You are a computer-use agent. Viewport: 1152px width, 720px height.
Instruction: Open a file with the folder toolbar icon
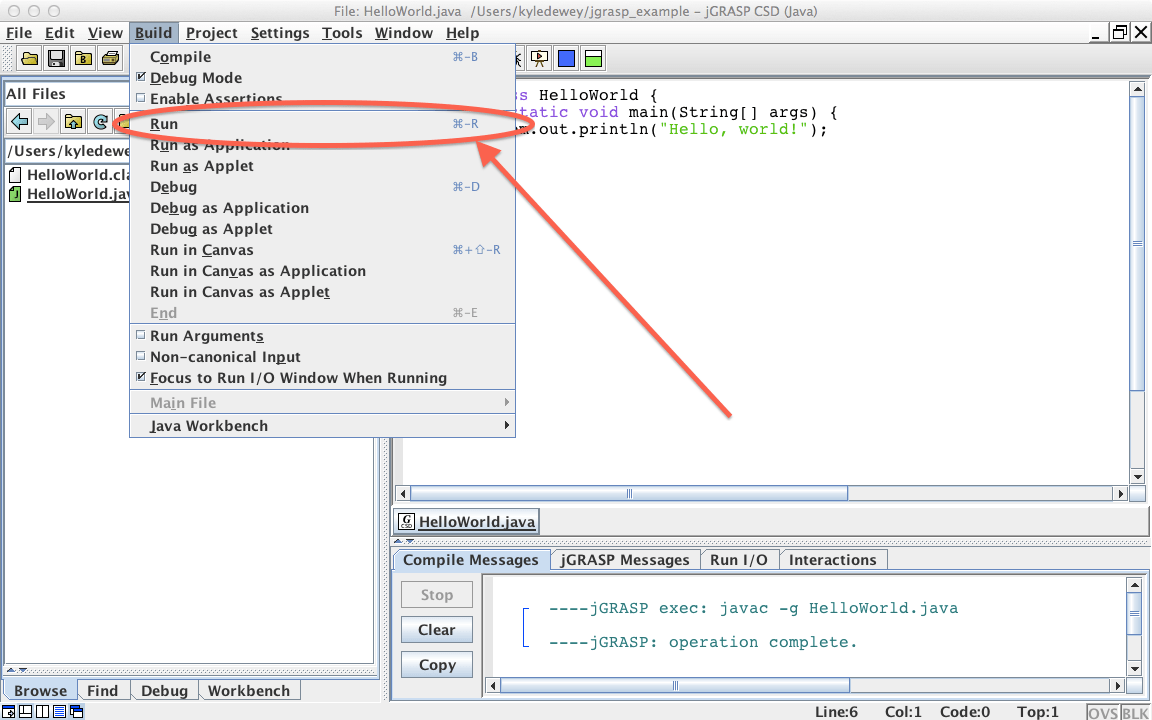point(29,57)
